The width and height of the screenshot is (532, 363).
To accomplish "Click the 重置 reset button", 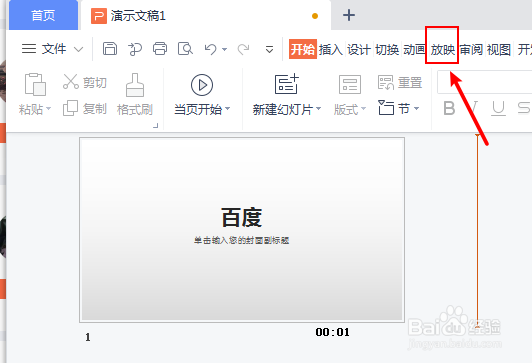I will point(400,82).
